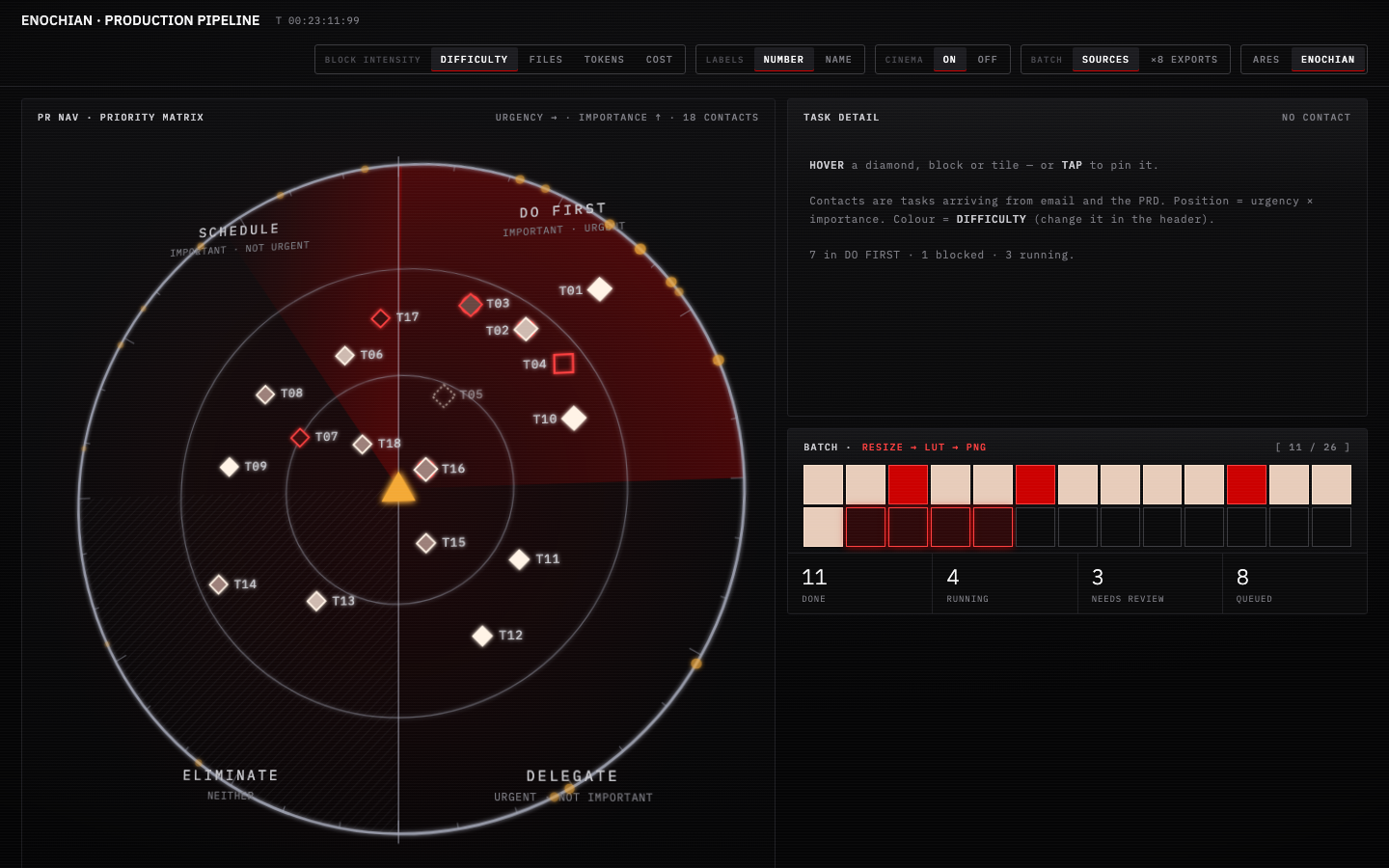Switch block intensity to Tokens
Image resolution: width=1389 pixels, height=868 pixels.
coord(605,60)
